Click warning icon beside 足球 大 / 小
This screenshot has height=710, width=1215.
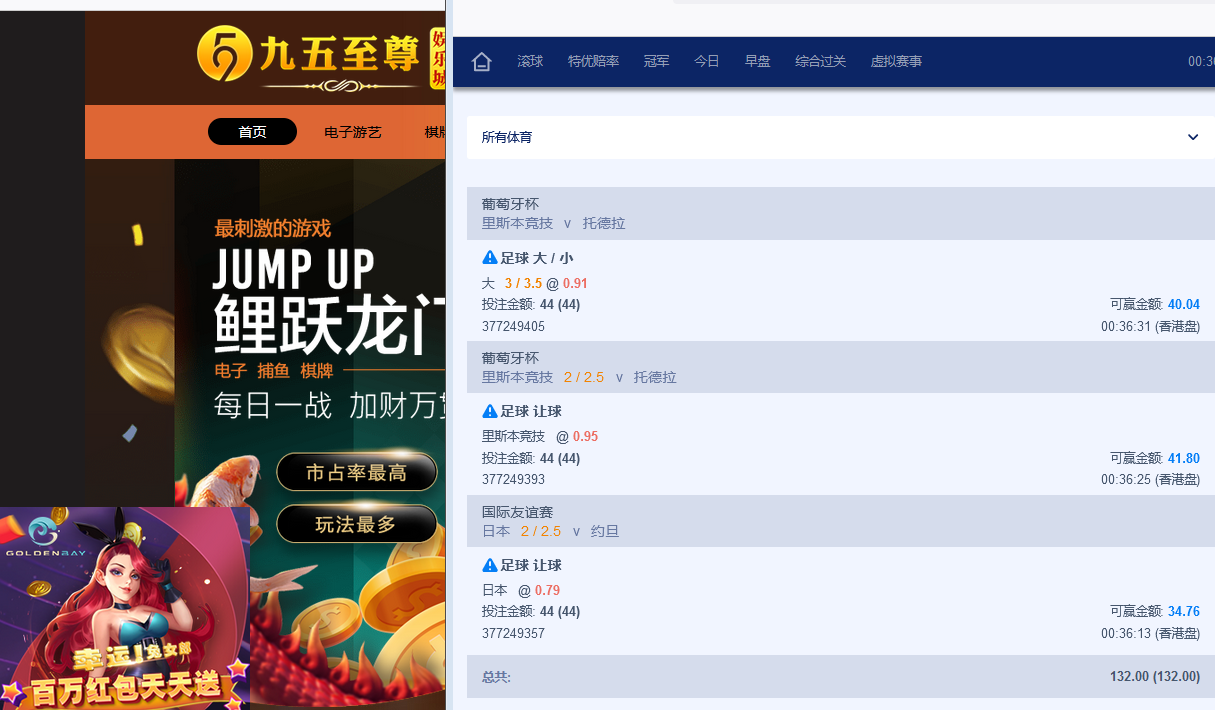490,257
